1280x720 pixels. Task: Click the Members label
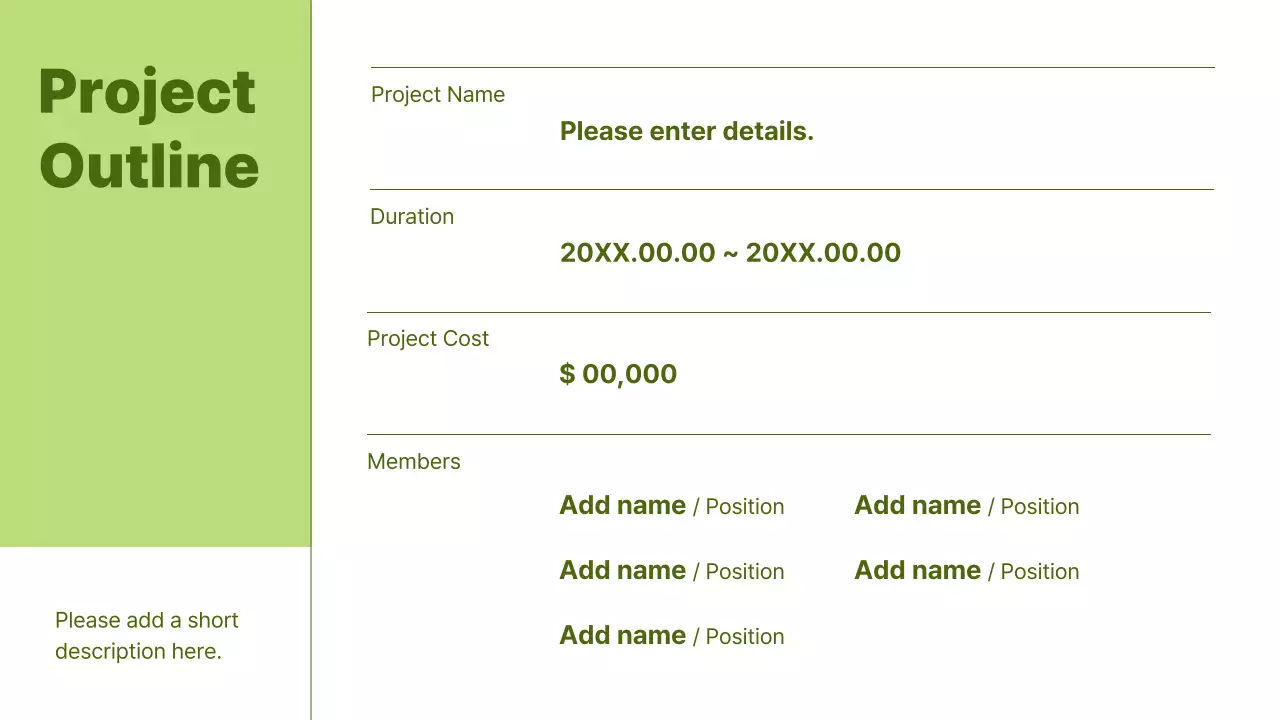(414, 462)
